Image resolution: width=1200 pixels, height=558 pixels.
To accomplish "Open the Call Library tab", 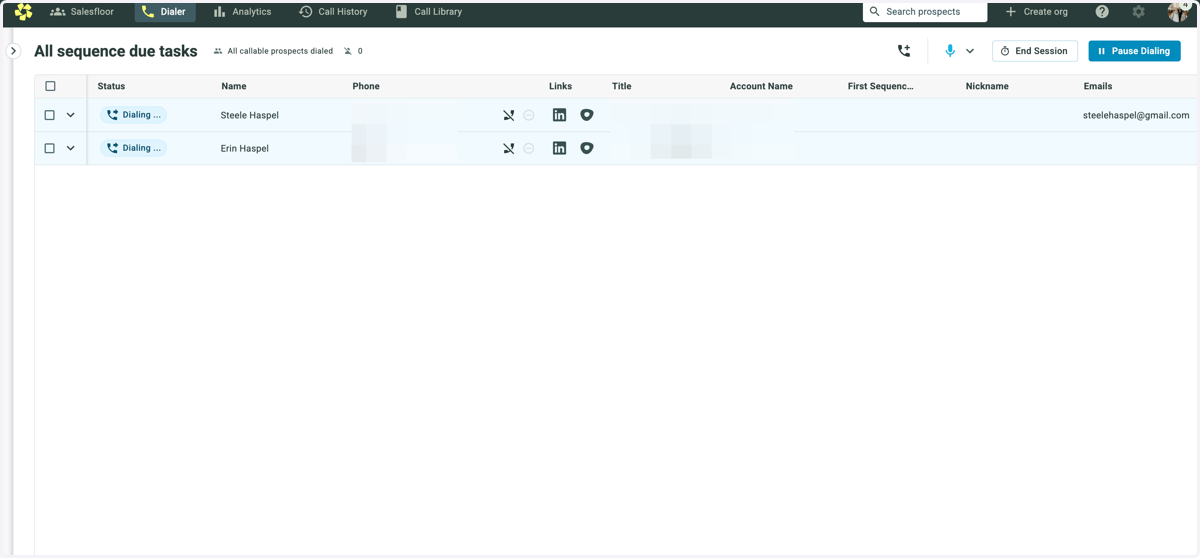I will coord(429,12).
